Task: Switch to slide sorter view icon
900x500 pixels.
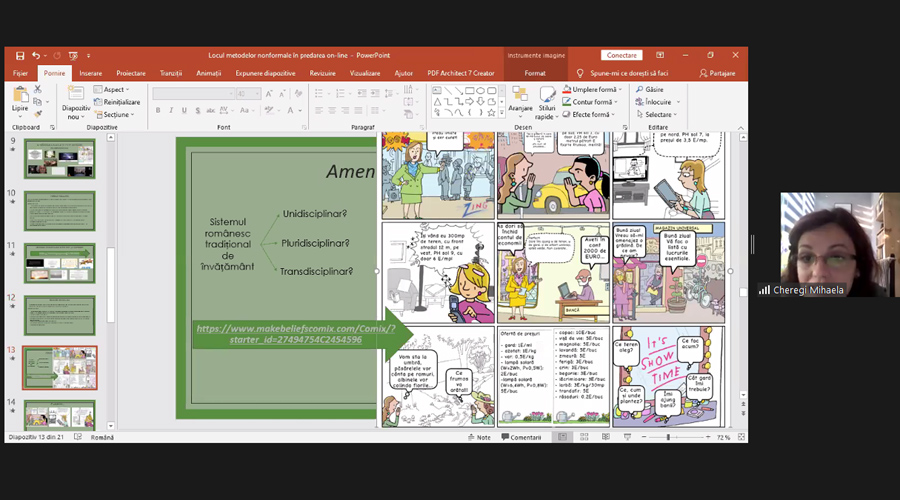Action: tap(584, 437)
